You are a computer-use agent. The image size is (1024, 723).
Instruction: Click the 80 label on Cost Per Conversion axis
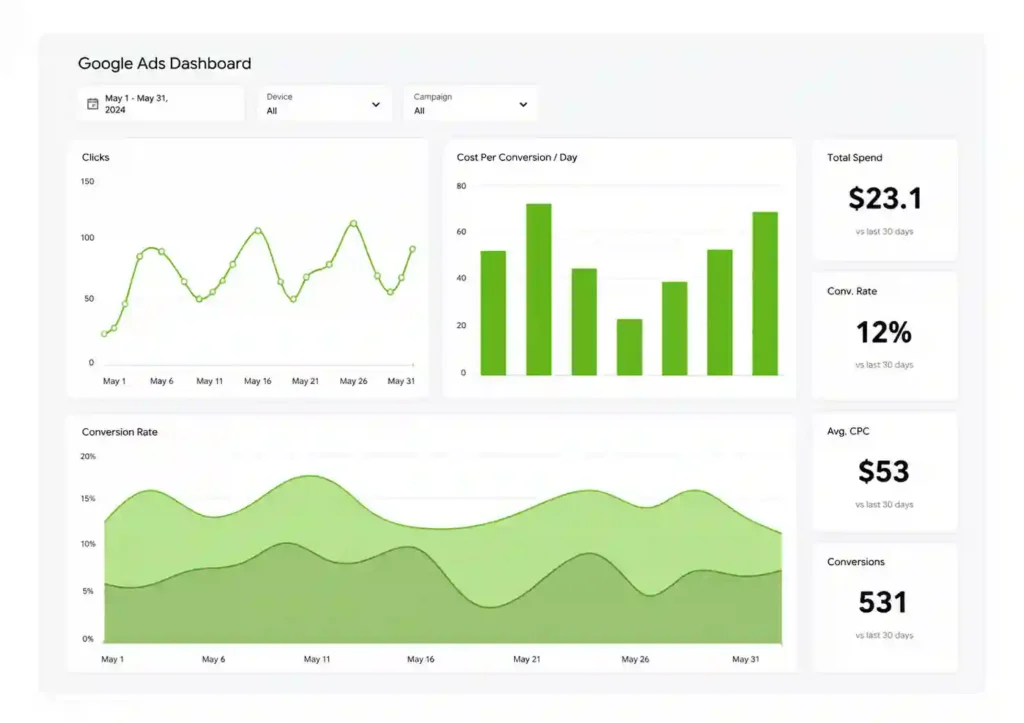(x=461, y=186)
